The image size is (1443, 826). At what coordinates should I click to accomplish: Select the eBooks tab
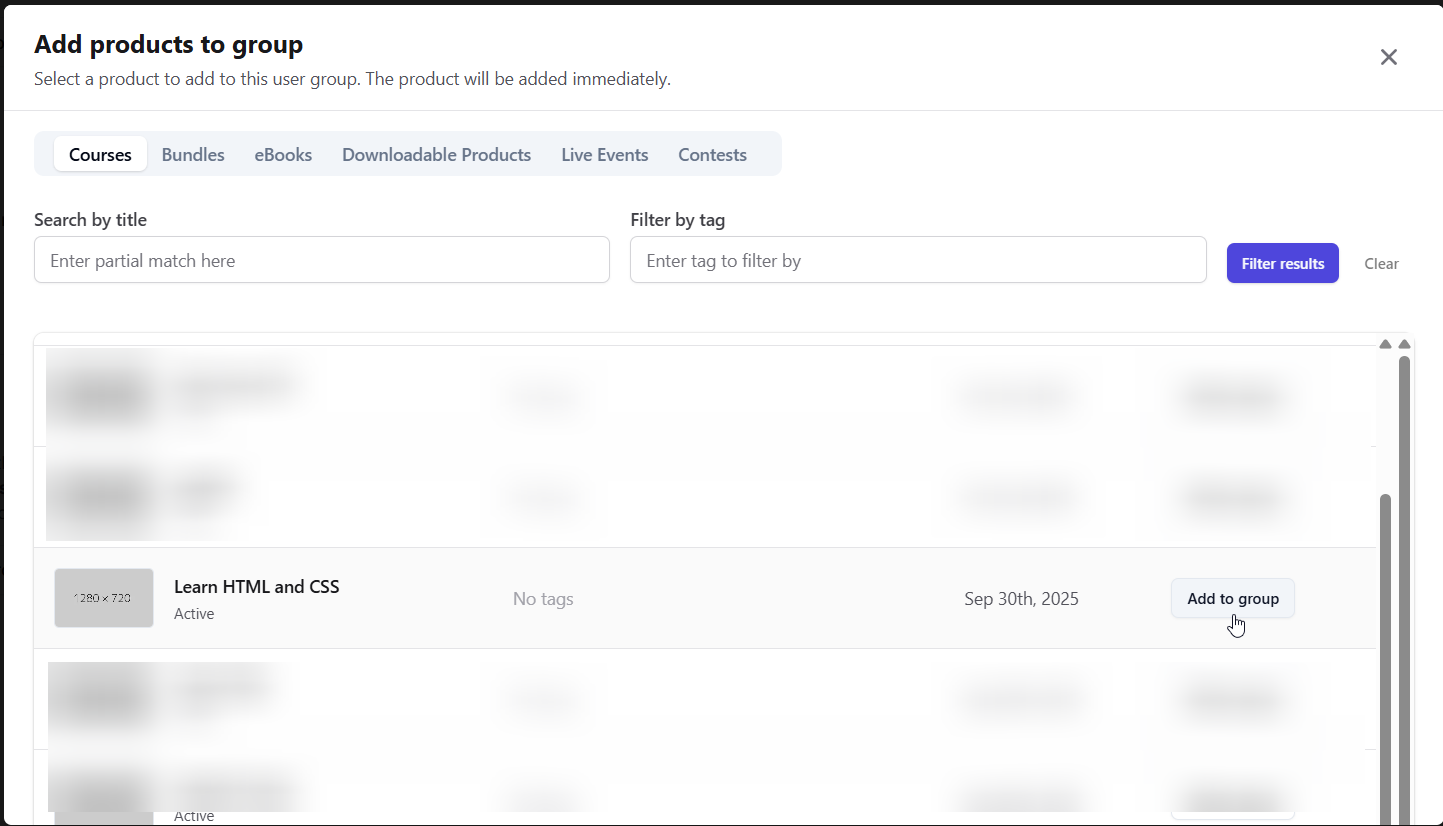[x=283, y=155]
